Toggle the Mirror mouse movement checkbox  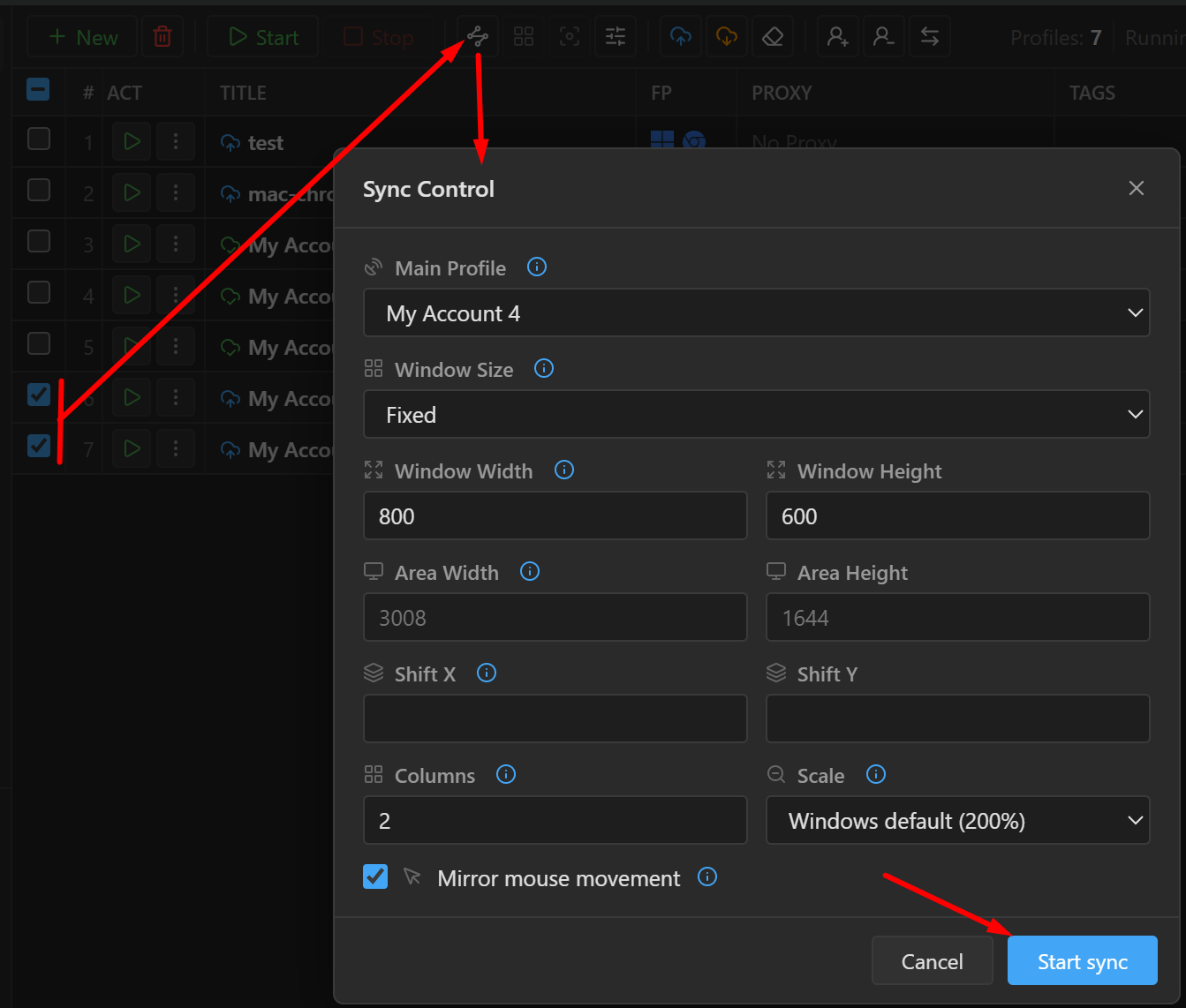[375, 876]
